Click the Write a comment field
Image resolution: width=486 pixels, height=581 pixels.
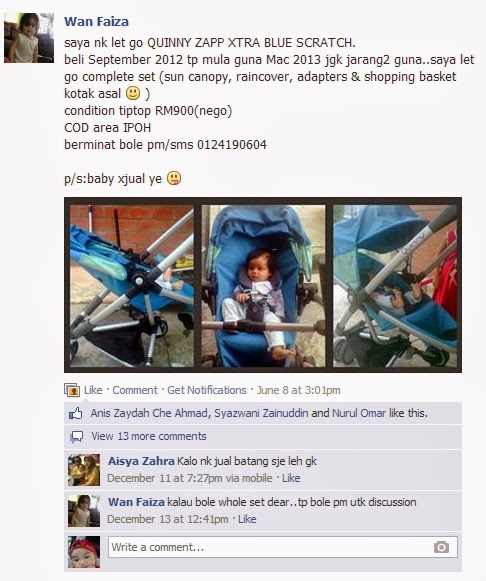(x=283, y=547)
